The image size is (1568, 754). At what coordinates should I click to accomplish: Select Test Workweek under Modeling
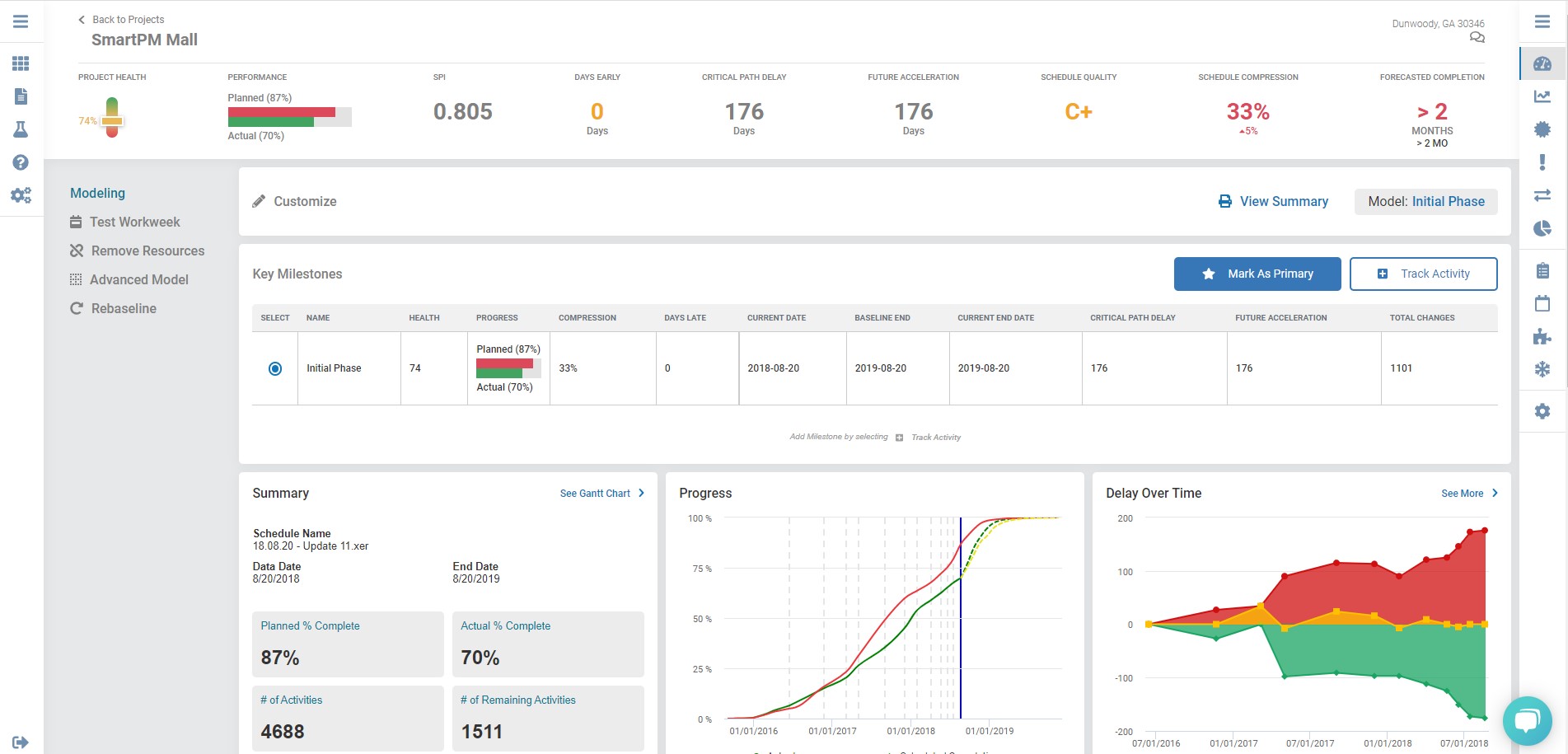point(134,222)
